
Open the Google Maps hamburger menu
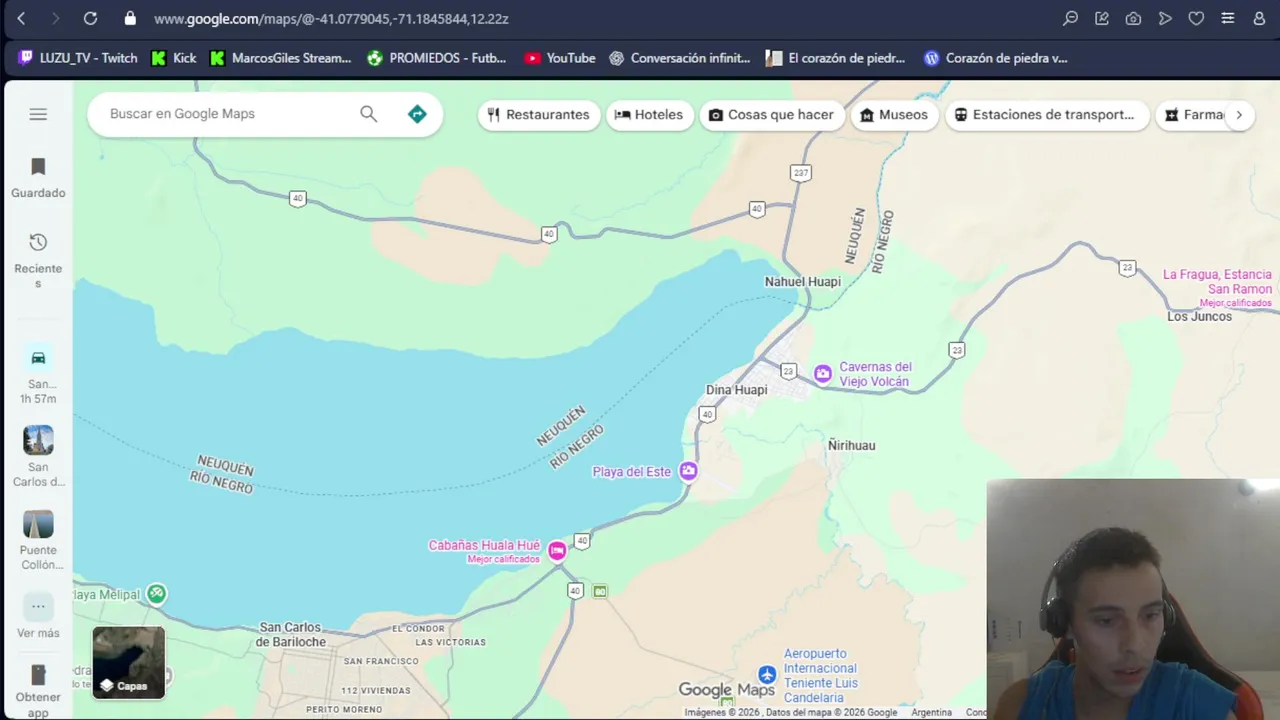(38, 114)
